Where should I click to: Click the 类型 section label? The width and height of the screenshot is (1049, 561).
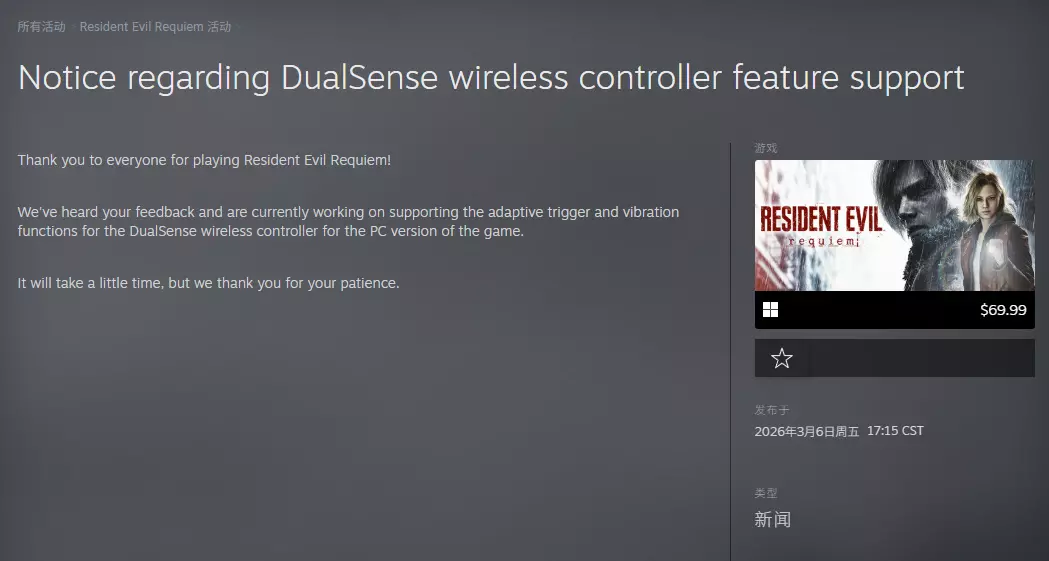[x=766, y=493]
